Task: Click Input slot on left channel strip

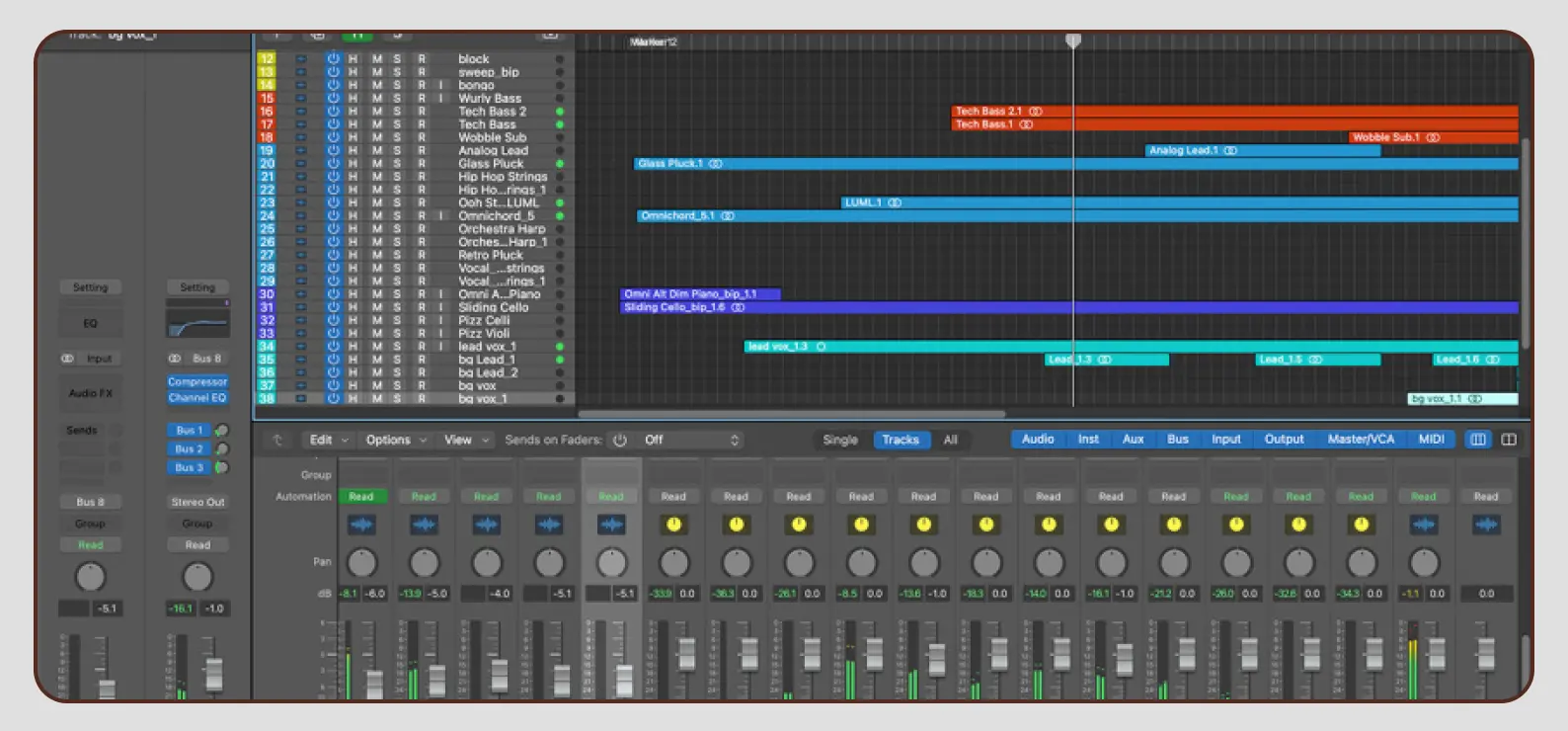Action: (x=99, y=359)
